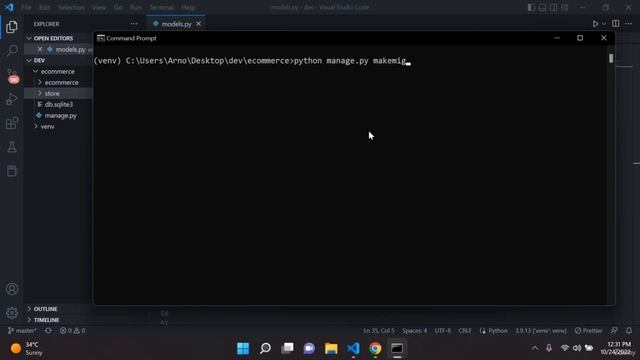Open the Edit menu
The width and height of the screenshot is (640, 360).
click(x=44, y=7)
